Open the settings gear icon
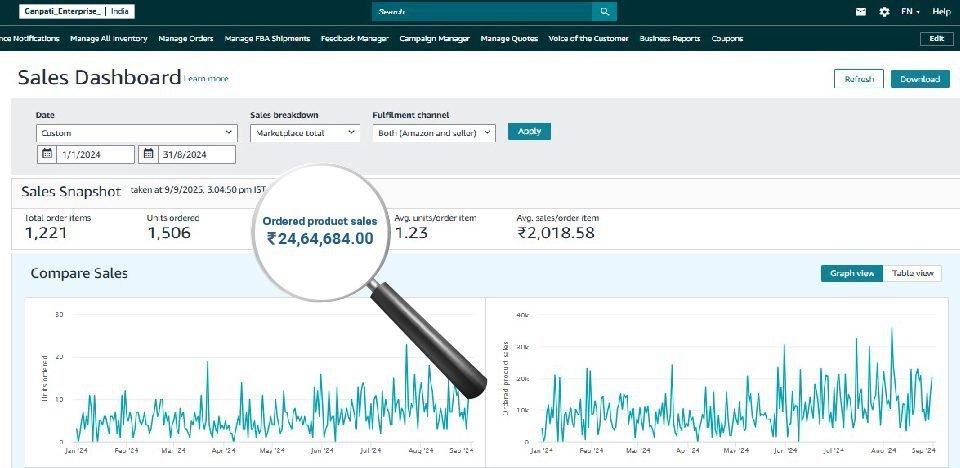960x468 pixels. click(x=884, y=12)
